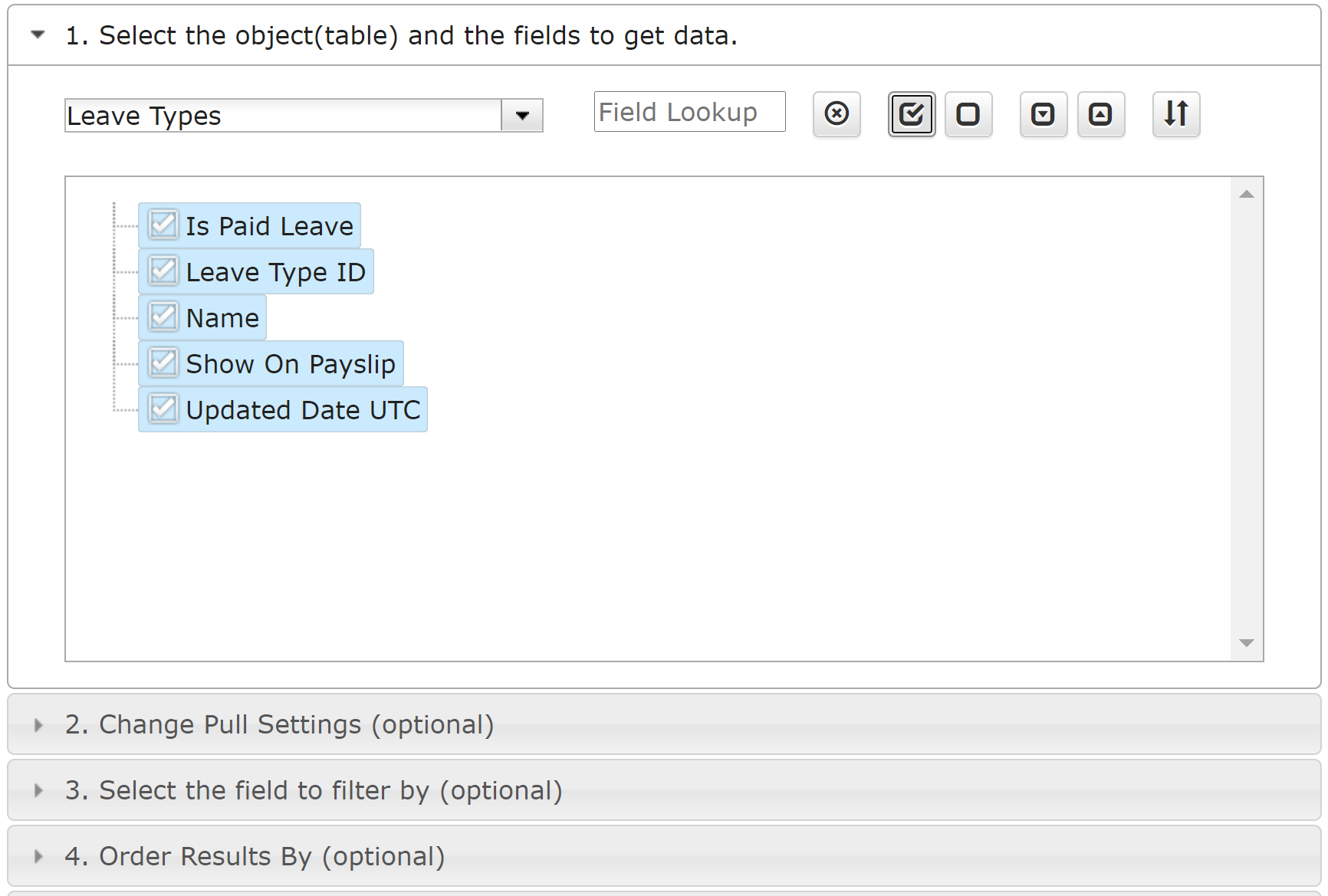Select the Is Paid Leave label
Viewport: 1328px width, 896px height.
pyautogui.click(x=269, y=226)
